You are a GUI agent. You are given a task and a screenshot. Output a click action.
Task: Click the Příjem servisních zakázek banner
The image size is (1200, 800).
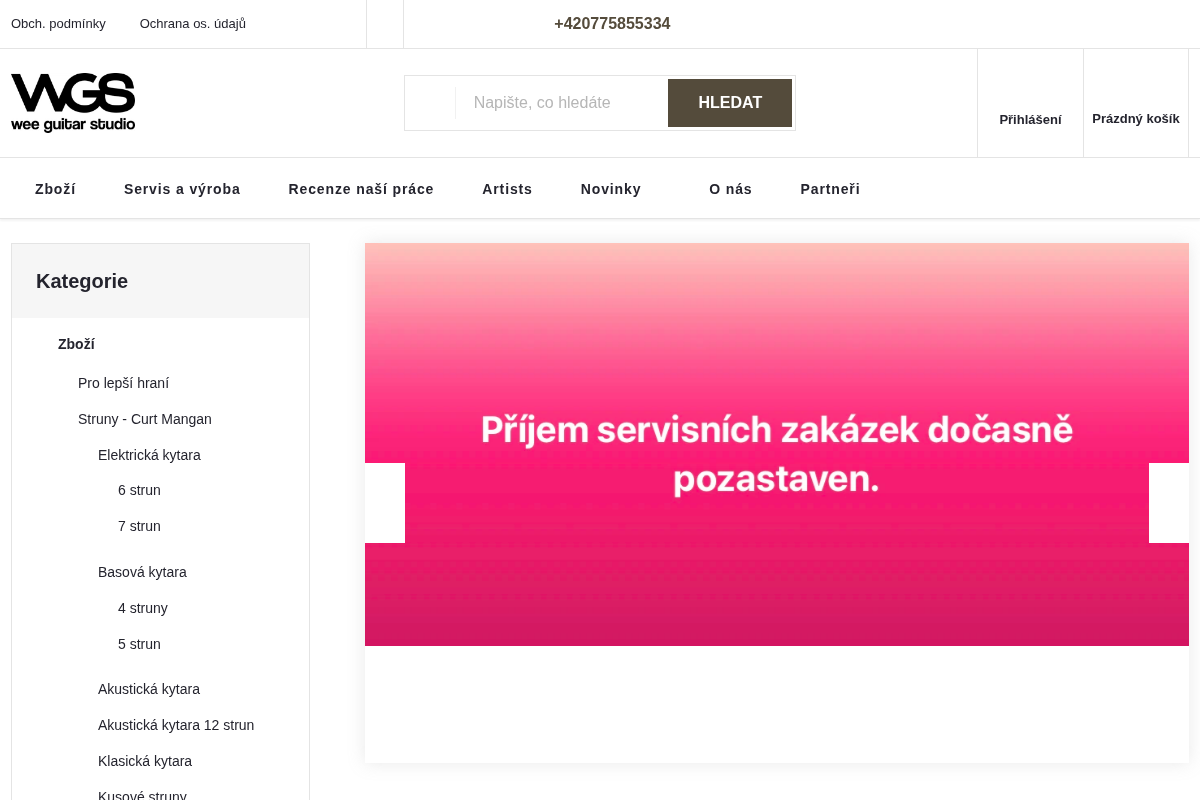tap(777, 444)
